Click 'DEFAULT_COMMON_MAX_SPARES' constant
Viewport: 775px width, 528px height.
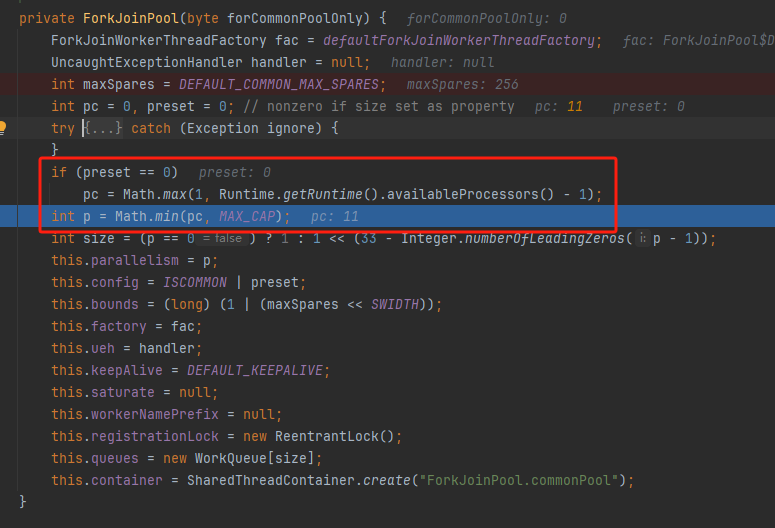(x=279, y=85)
